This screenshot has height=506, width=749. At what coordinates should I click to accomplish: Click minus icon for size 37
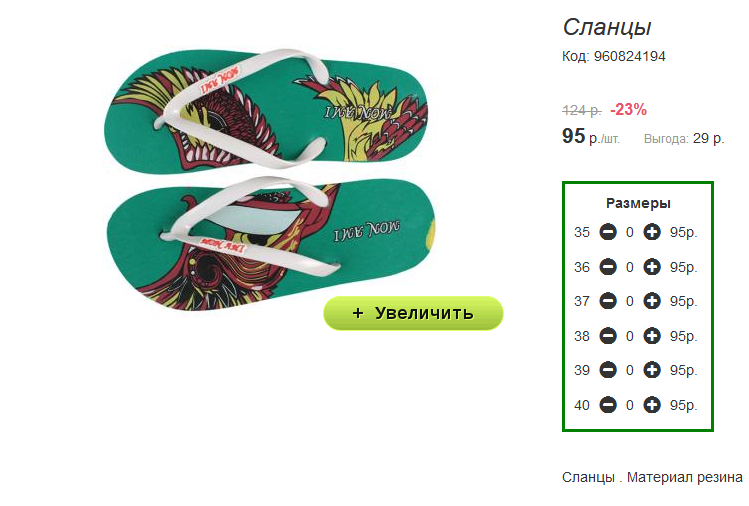(608, 301)
